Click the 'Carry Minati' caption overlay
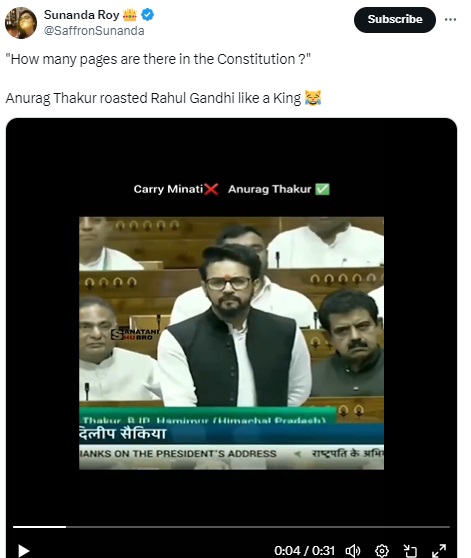The image size is (471, 558). click(168, 189)
